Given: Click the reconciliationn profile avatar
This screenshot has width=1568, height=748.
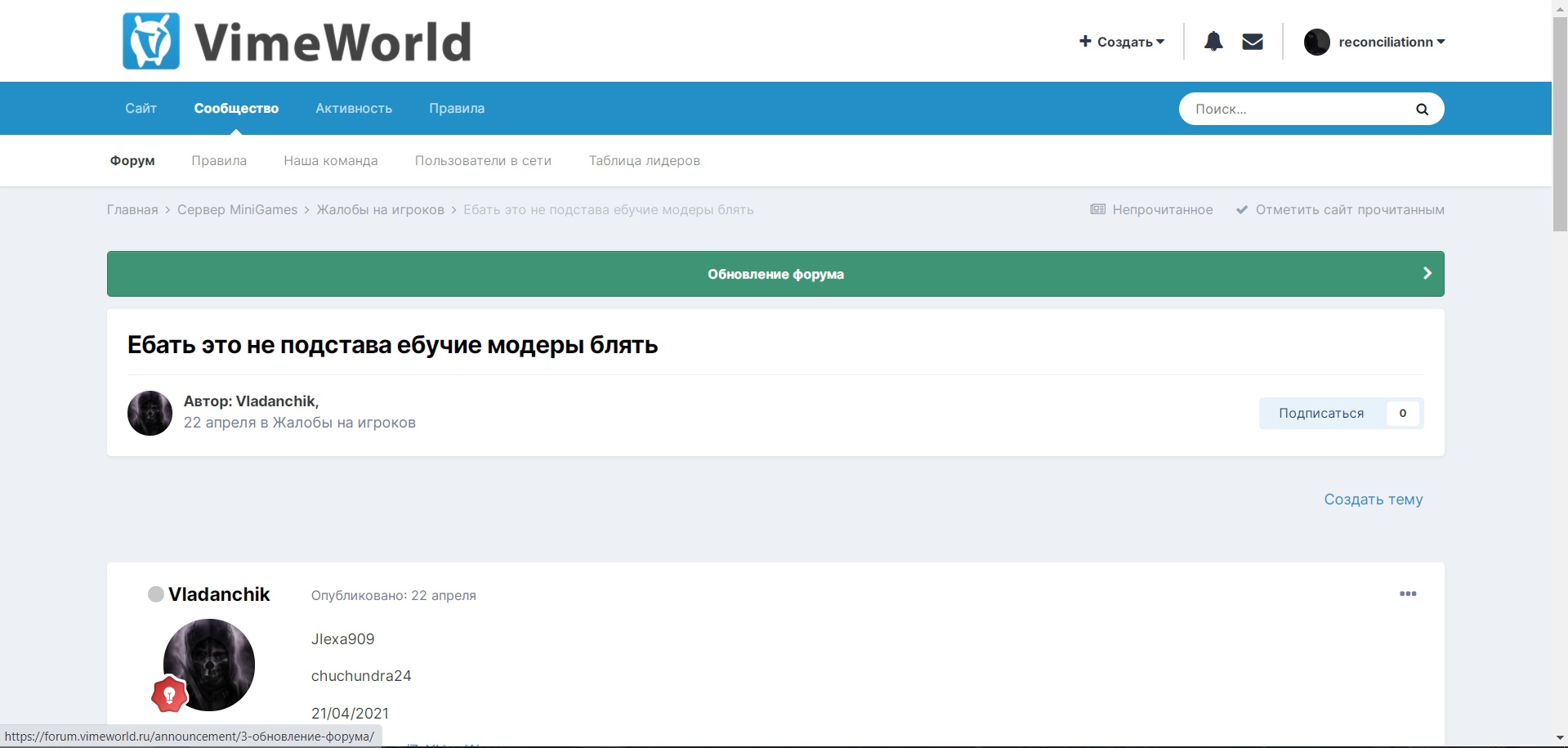Looking at the screenshot, I should pos(1317,41).
